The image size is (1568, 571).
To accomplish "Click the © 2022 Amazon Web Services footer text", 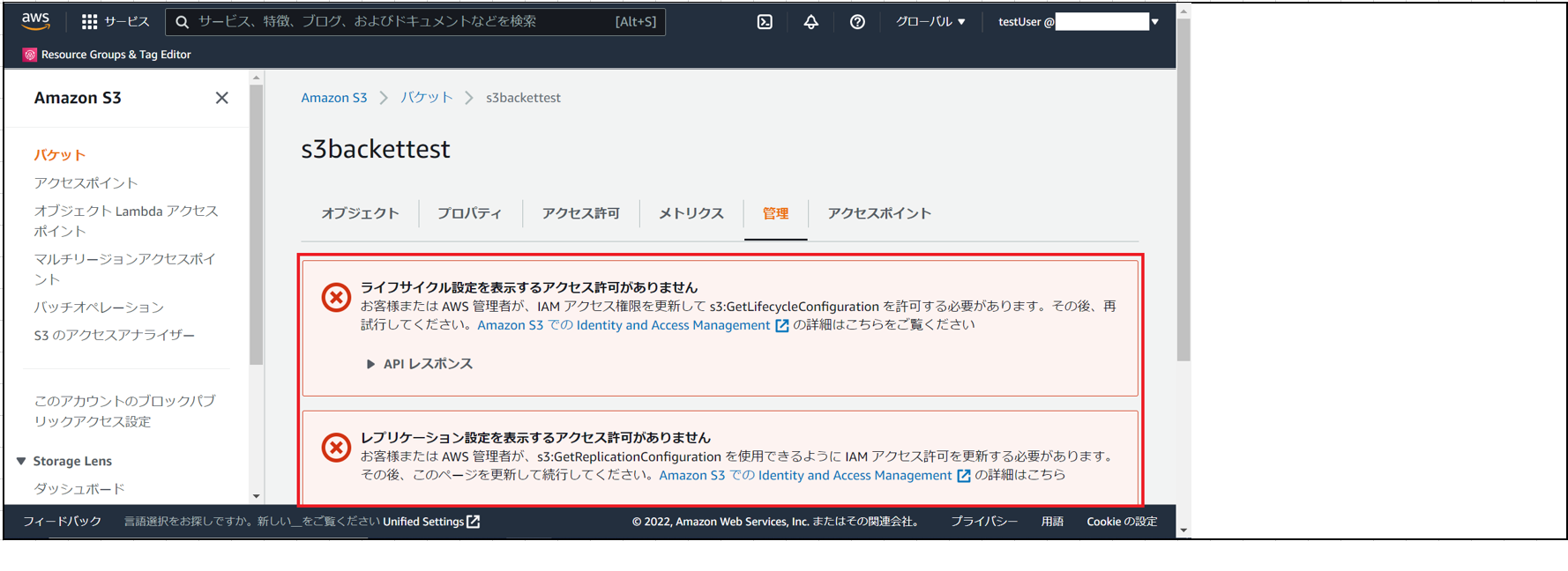I will coord(777,522).
